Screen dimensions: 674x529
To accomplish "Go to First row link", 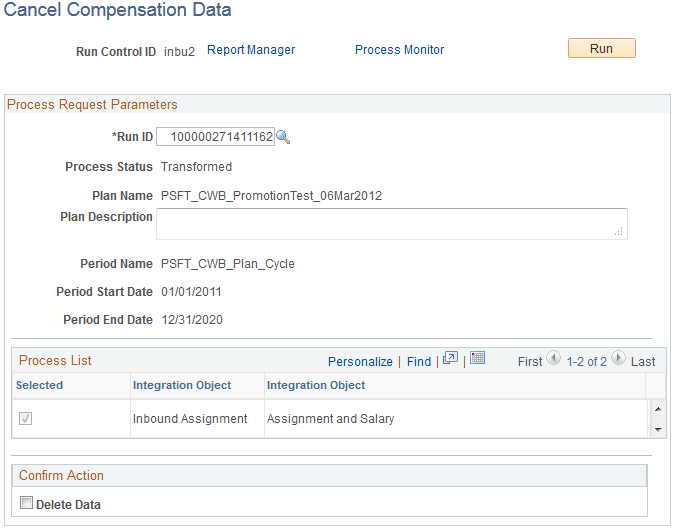I will coord(530,361).
